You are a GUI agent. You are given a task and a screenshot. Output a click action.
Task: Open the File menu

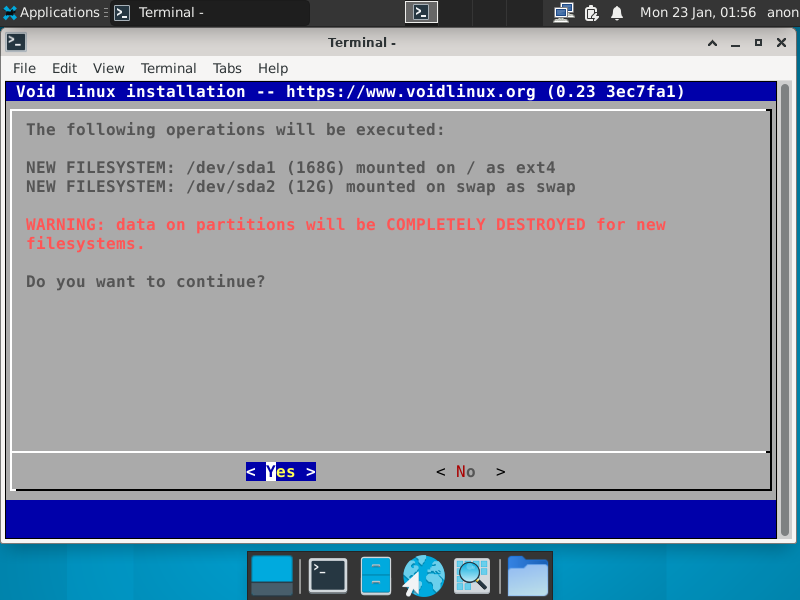coord(24,68)
